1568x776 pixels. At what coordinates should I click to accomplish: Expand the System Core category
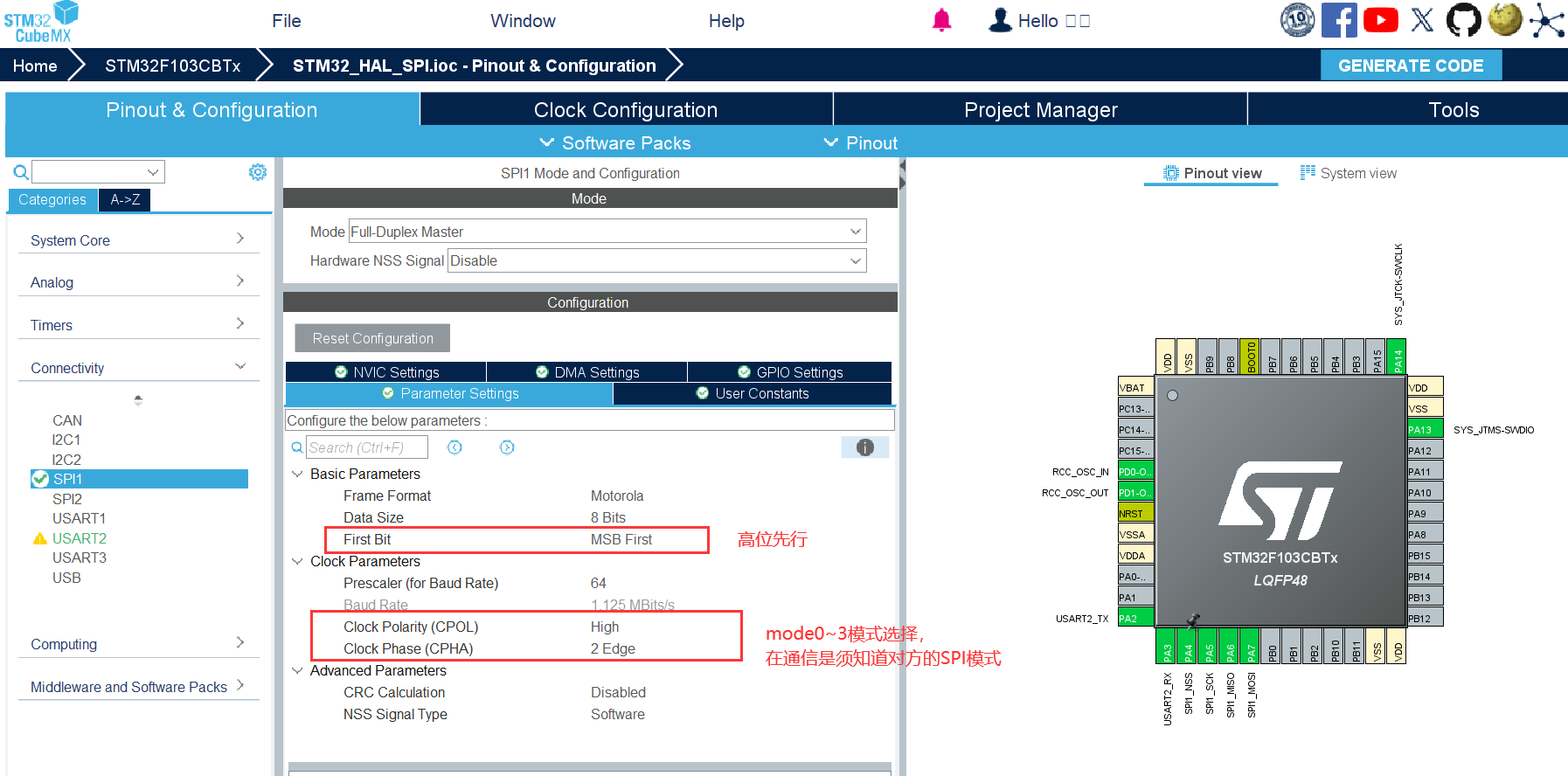(x=138, y=239)
